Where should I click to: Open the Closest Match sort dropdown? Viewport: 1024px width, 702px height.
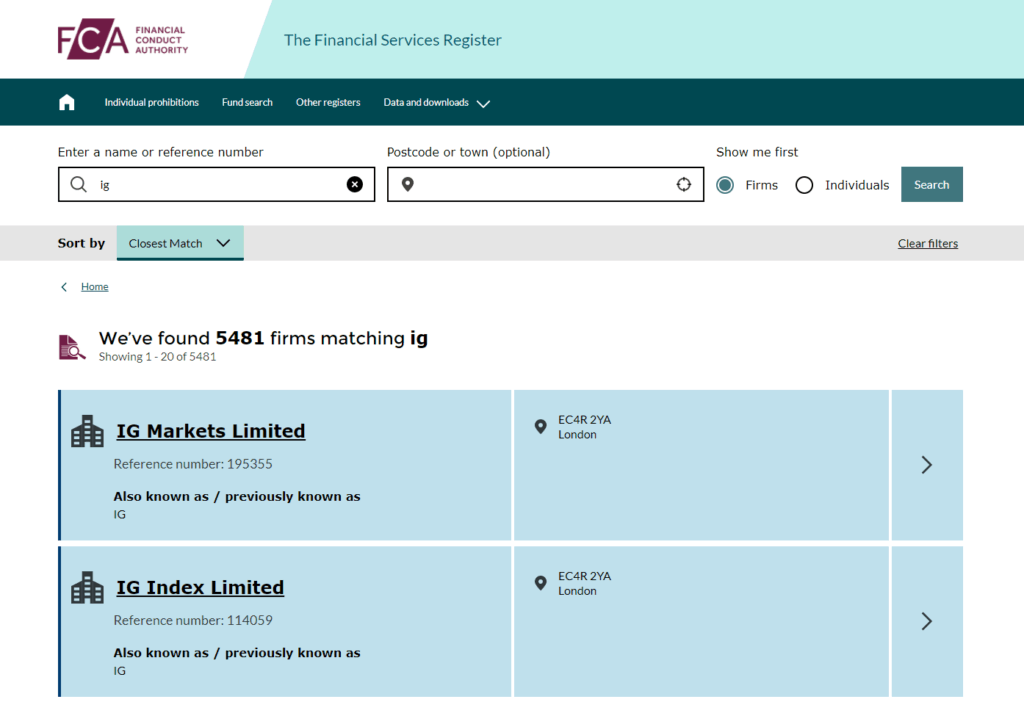(x=180, y=244)
